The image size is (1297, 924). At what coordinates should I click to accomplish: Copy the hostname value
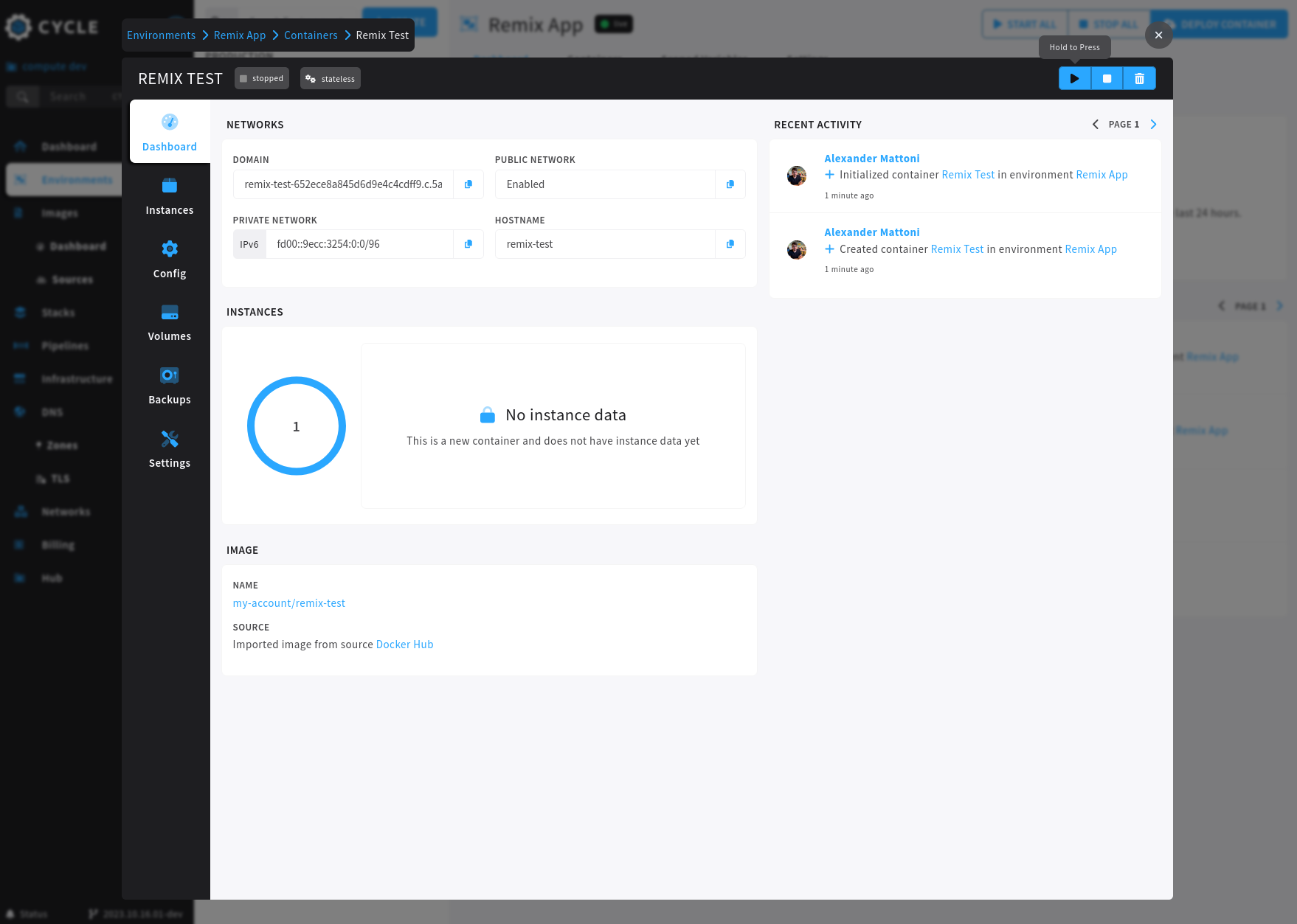click(730, 244)
